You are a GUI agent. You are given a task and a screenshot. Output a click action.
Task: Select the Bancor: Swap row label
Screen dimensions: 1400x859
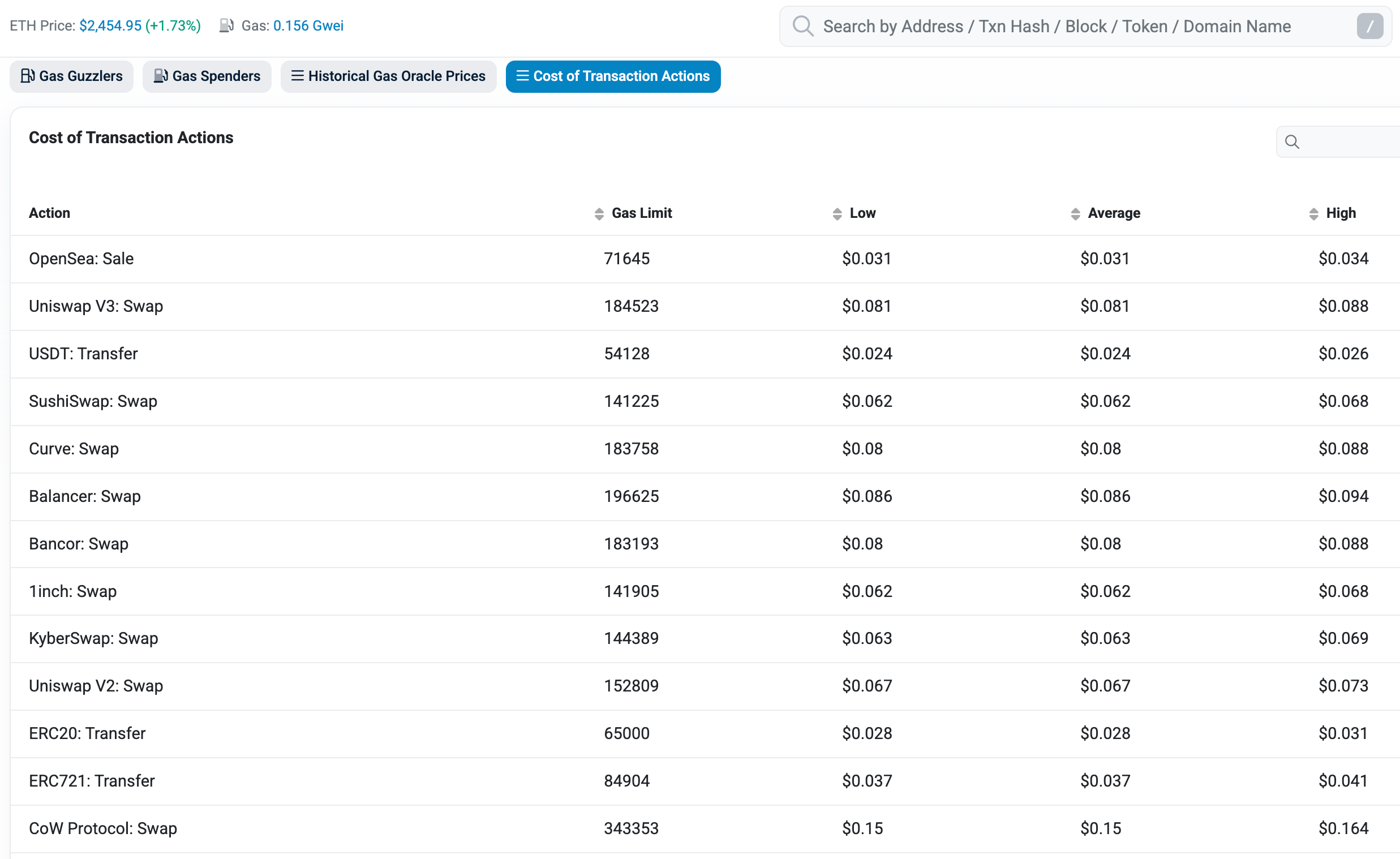[79, 544]
